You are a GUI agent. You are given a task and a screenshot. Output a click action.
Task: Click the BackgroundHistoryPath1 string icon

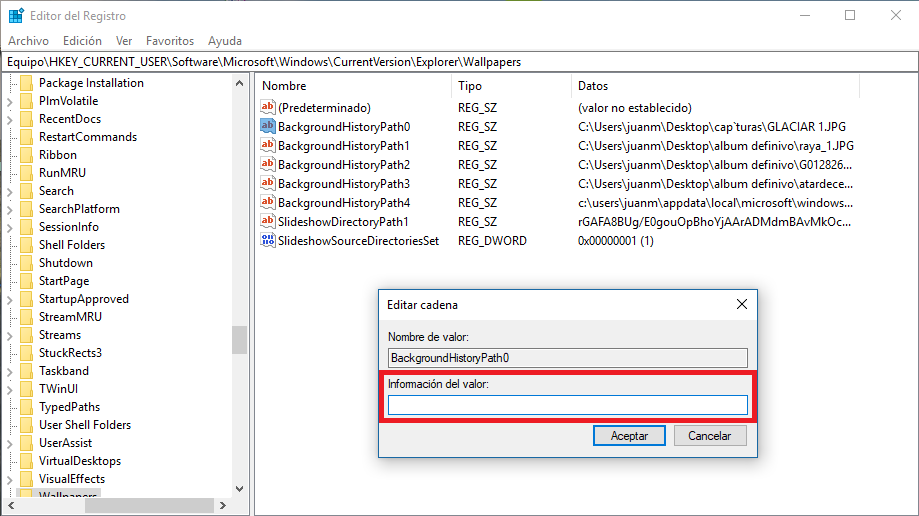(268, 145)
